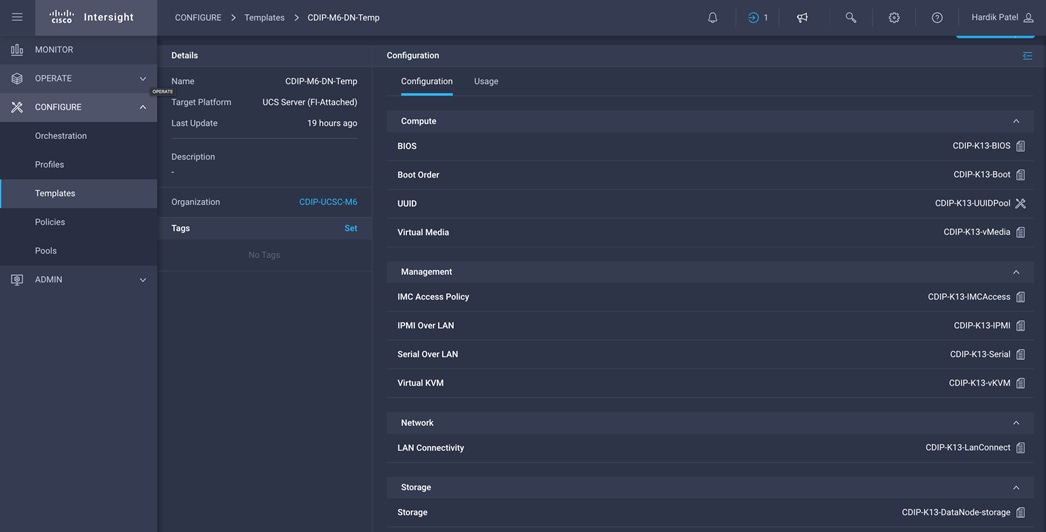
Task: Expand the OPERATE menu chevron
Action: click(x=143, y=79)
